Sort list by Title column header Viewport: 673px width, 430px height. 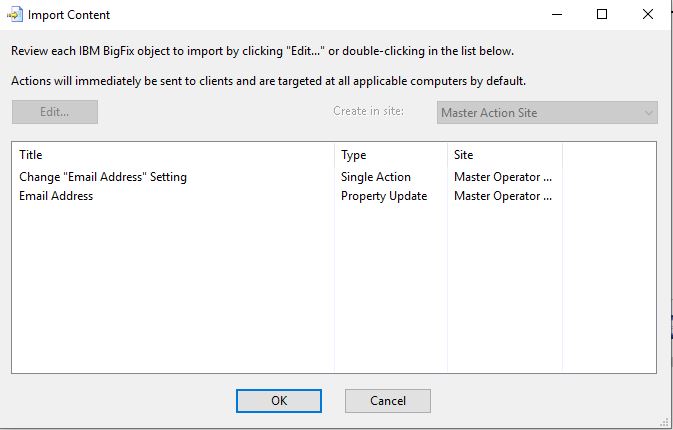(x=30, y=155)
